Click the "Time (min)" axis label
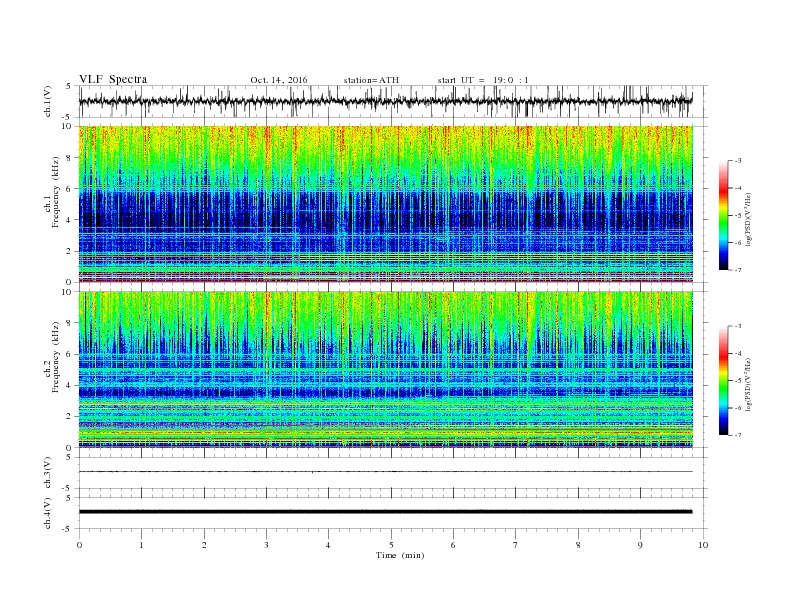The width and height of the screenshot is (792, 612). coord(400,555)
